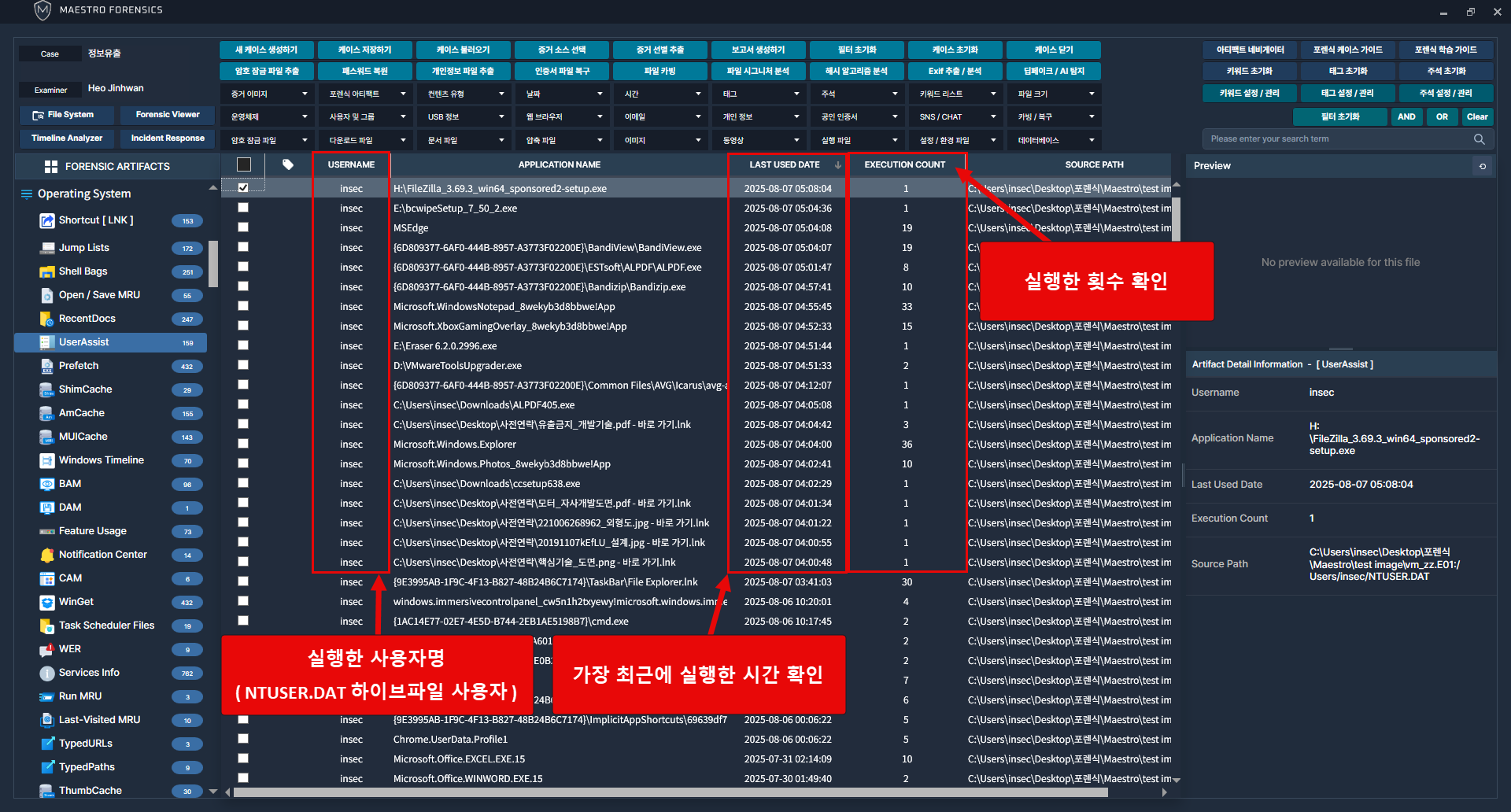This screenshot has height=812, width=1511.
Task: Expand the 웹 브라우저 dropdown
Action: click(563, 117)
